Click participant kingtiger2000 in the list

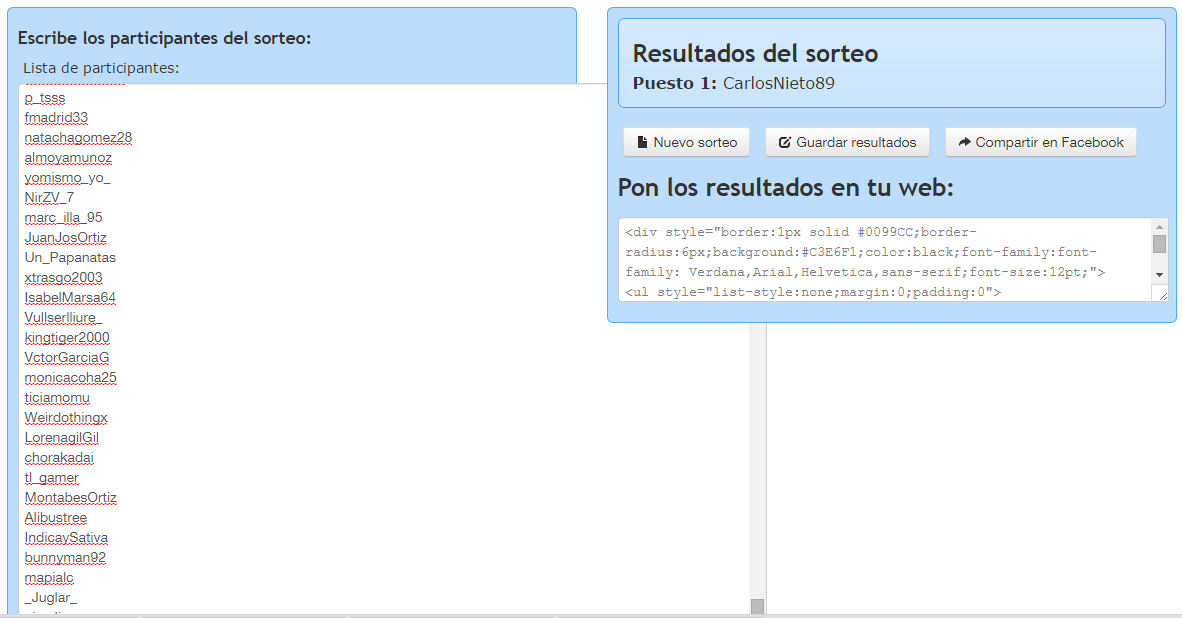click(67, 338)
